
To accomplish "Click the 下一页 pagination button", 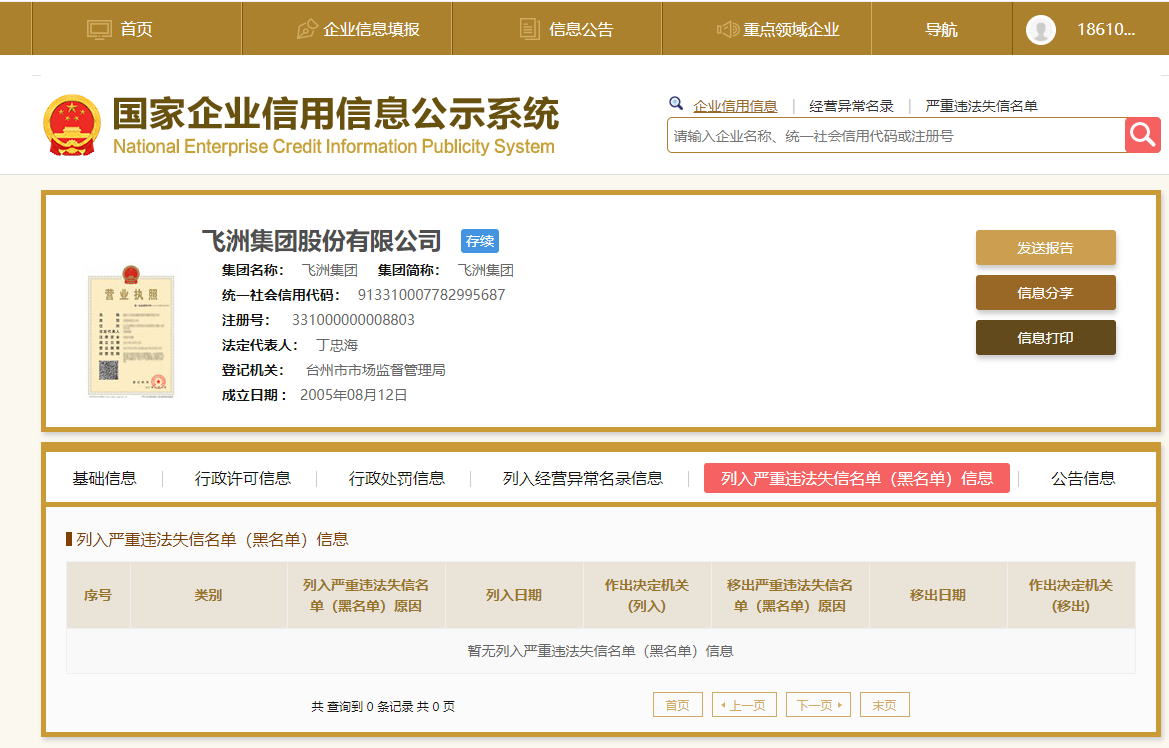I will 818,705.
